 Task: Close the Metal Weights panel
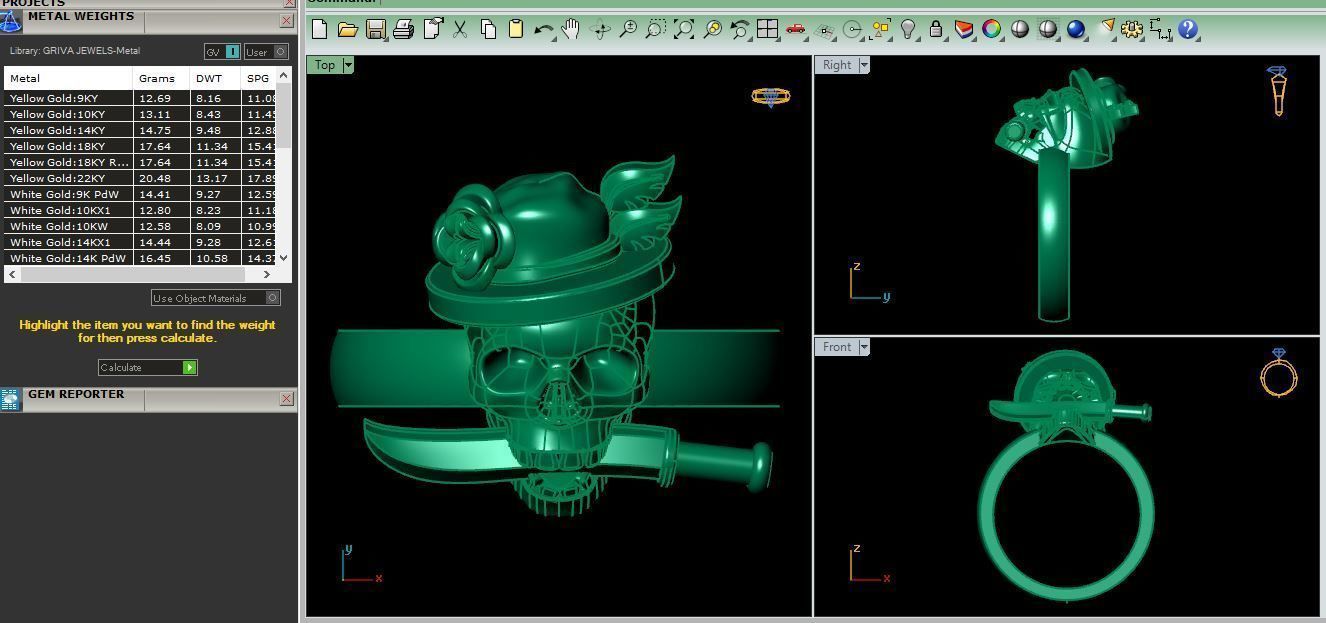[286, 20]
